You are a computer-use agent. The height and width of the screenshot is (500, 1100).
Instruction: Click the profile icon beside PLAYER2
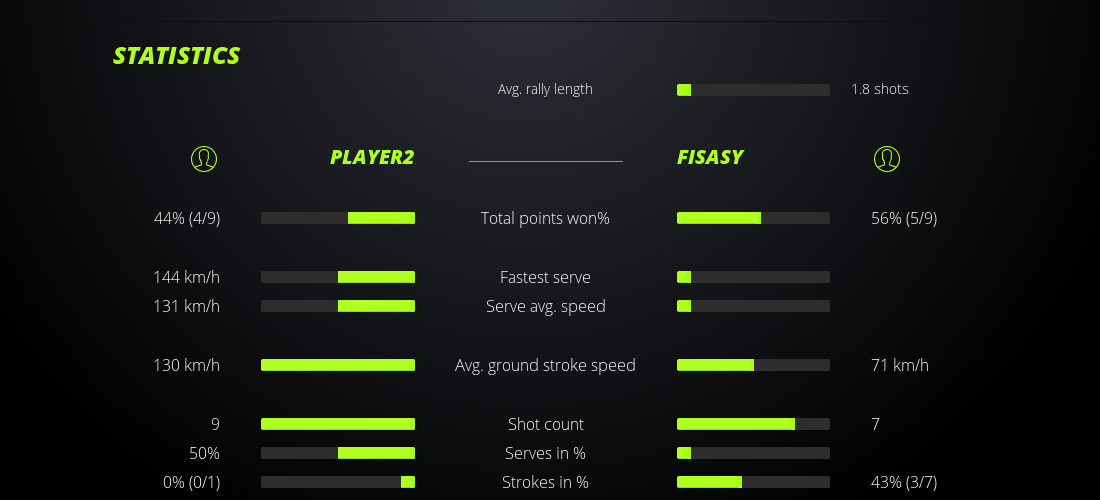click(x=204, y=158)
